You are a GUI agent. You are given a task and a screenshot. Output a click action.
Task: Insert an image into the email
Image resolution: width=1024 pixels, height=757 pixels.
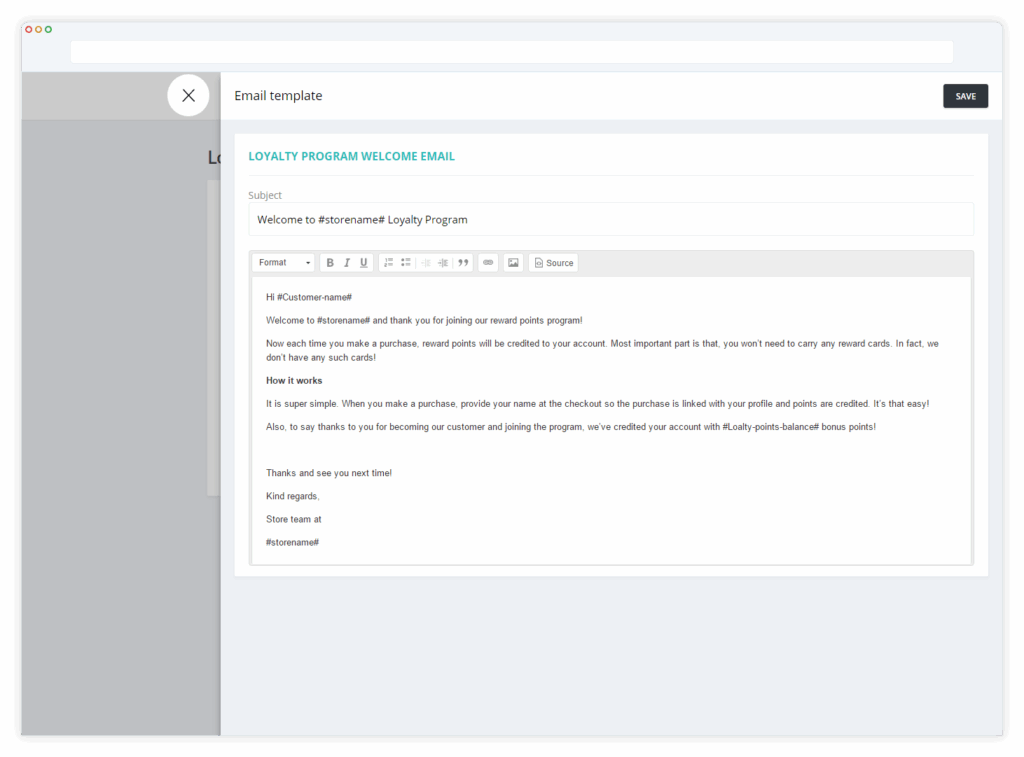pos(513,263)
